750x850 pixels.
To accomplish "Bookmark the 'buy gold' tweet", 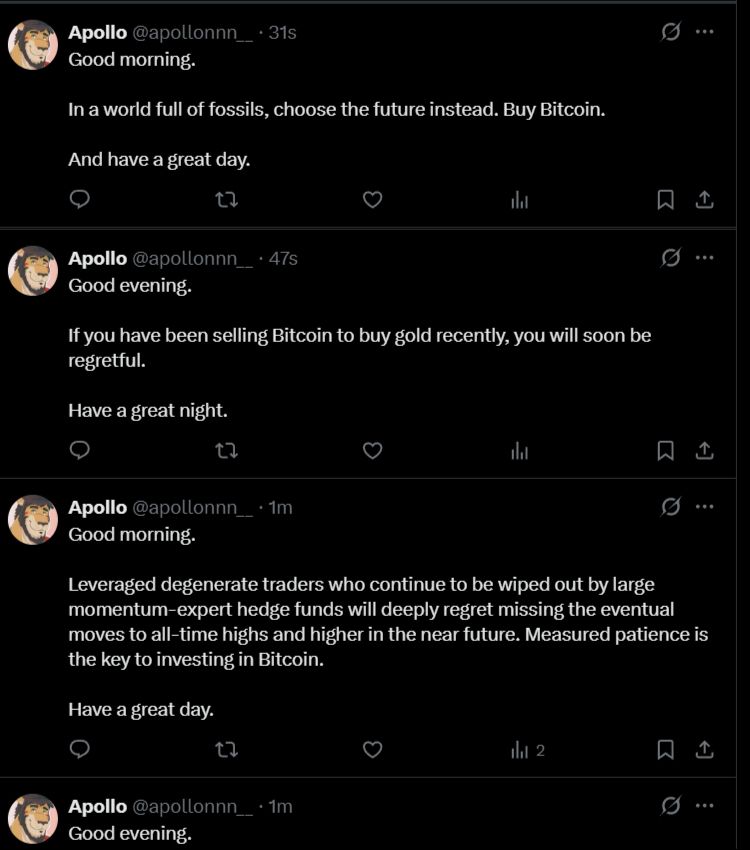I will click(x=665, y=451).
